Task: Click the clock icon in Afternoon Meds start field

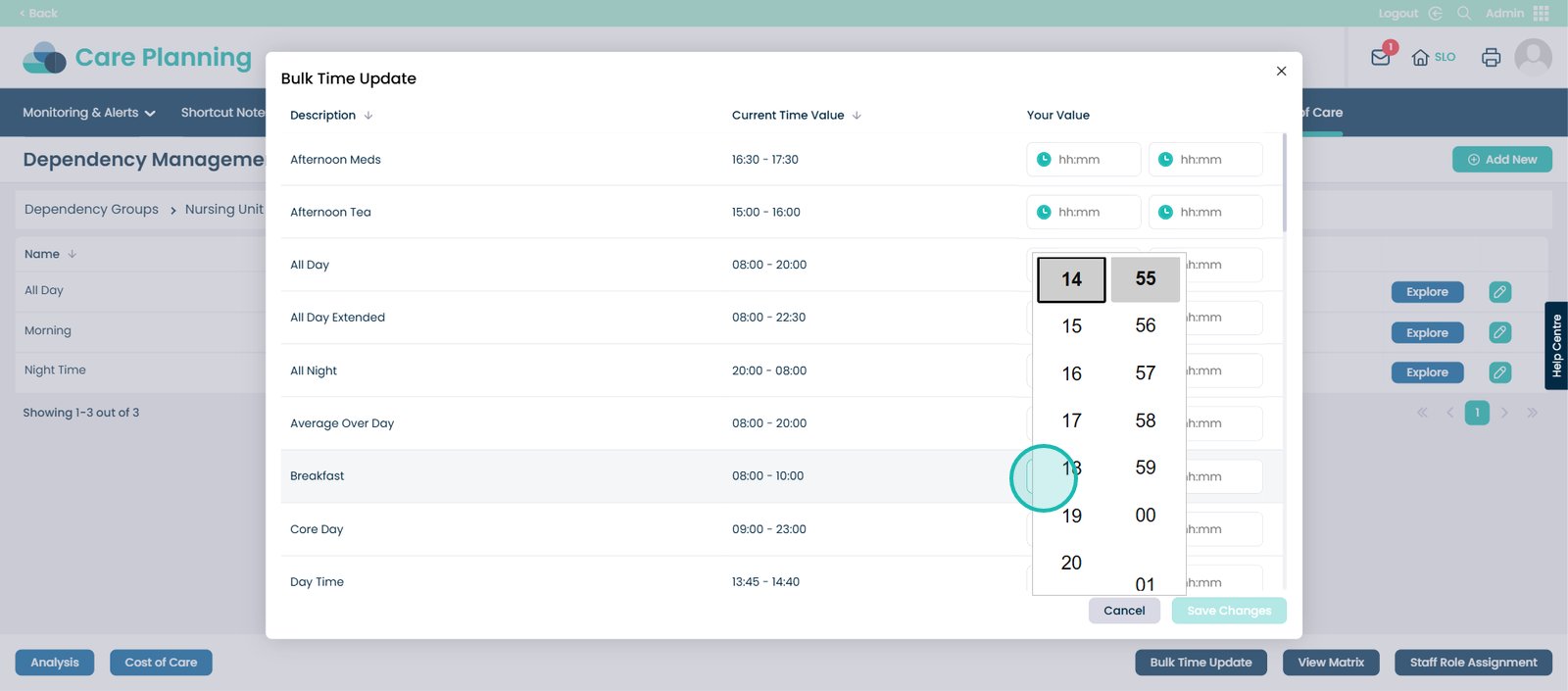Action: point(1044,159)
